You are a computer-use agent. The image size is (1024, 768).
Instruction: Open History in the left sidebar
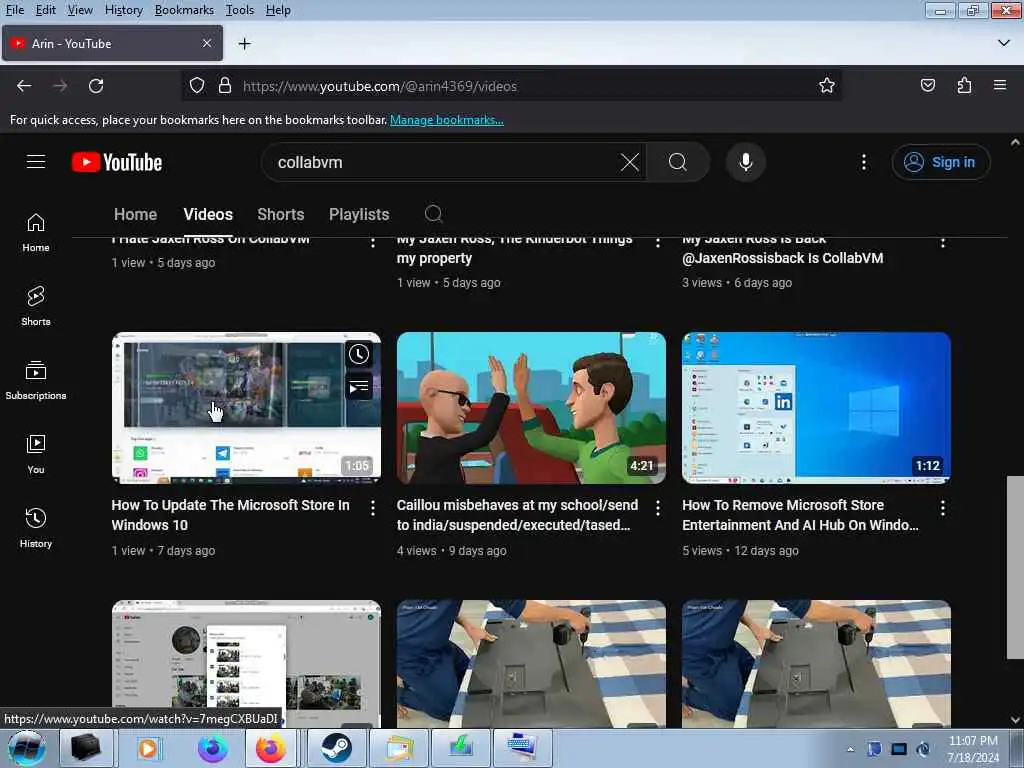[x=36, y=528]
